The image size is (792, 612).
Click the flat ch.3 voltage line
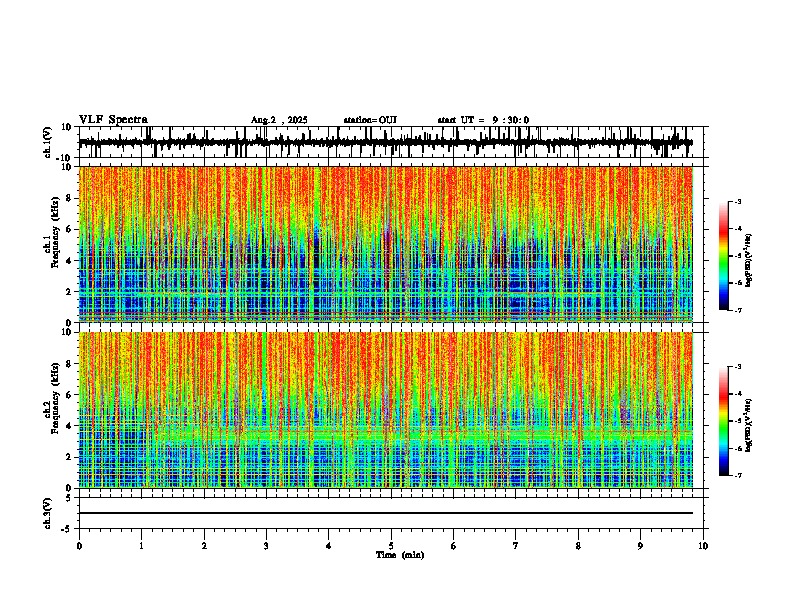pos(386,513)
